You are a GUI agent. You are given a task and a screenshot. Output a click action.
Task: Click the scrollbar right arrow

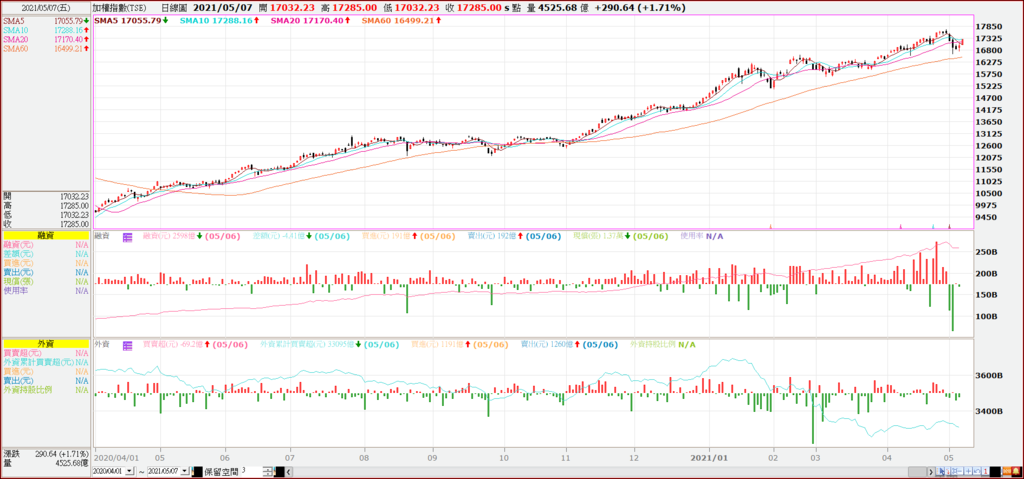pyautogui.click(x=931, y=471)
